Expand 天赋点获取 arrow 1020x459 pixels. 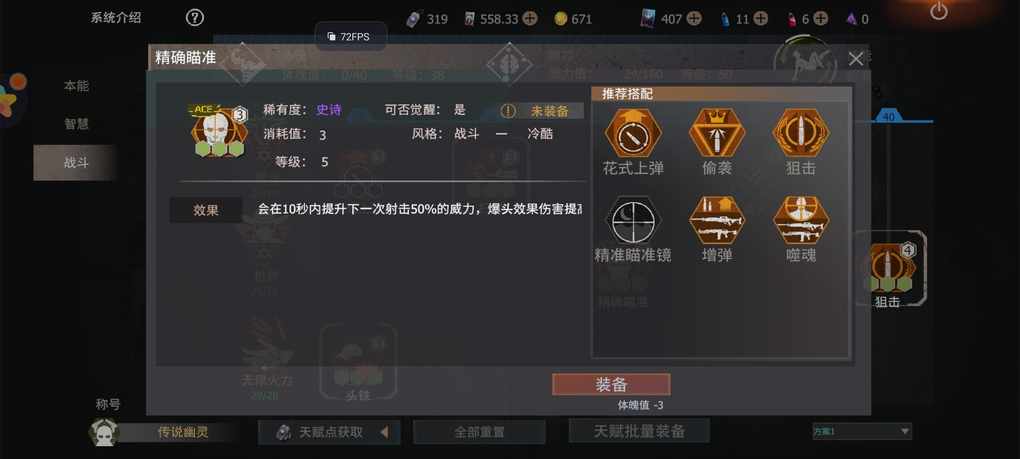[x=384, y=432]
